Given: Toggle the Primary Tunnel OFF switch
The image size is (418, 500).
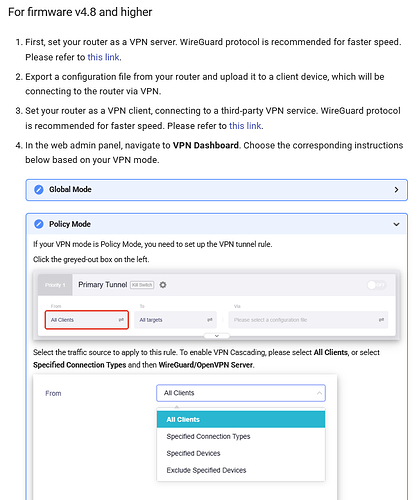Looking at the screenshot, I should click(376, 285).
